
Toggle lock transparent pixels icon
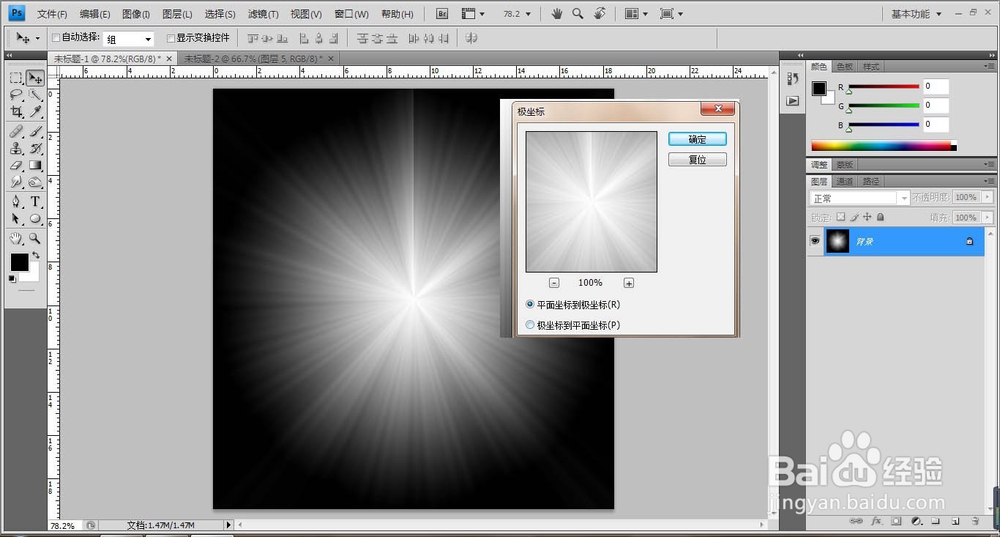point(841,217)
